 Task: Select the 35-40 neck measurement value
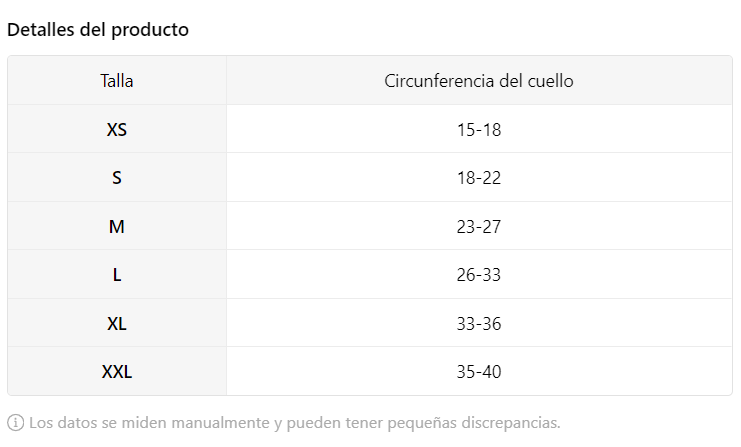(x=479, y=371)
